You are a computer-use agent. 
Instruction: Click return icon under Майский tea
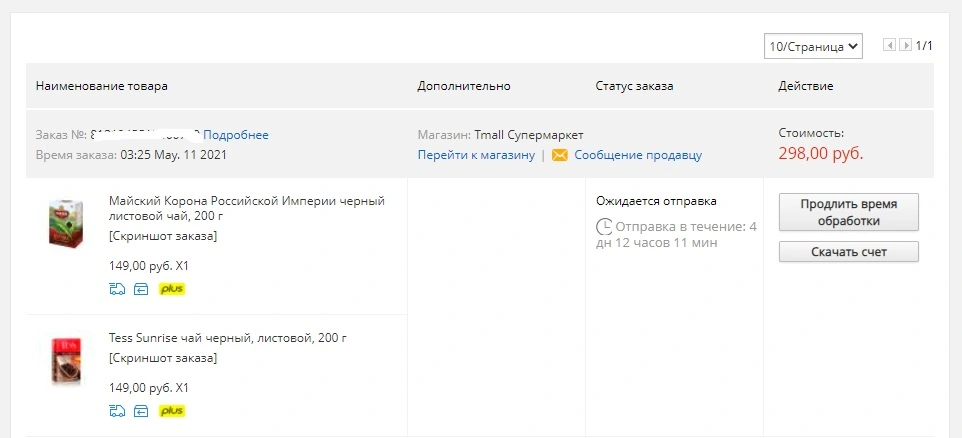[141, 289]
